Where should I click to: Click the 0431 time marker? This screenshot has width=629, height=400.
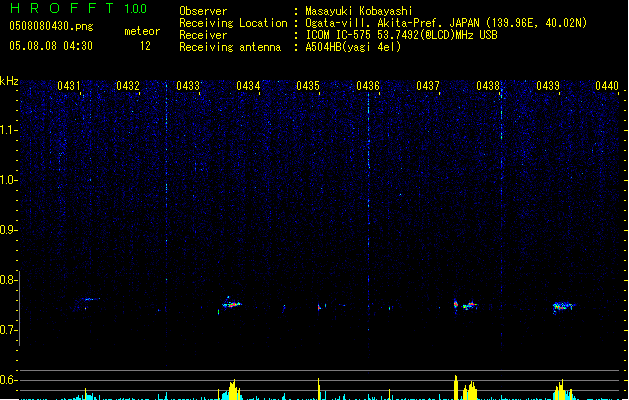tap(68, 86)
